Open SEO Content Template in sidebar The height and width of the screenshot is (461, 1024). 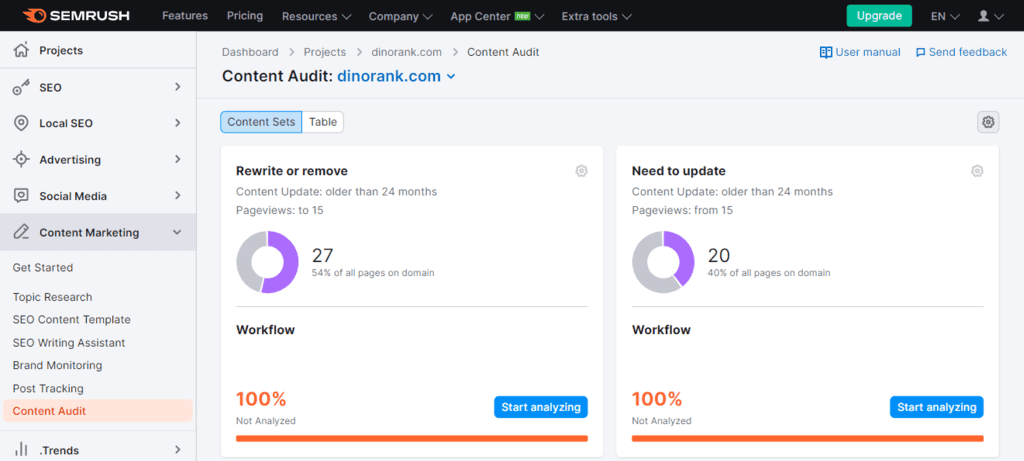tap(72, 320)
